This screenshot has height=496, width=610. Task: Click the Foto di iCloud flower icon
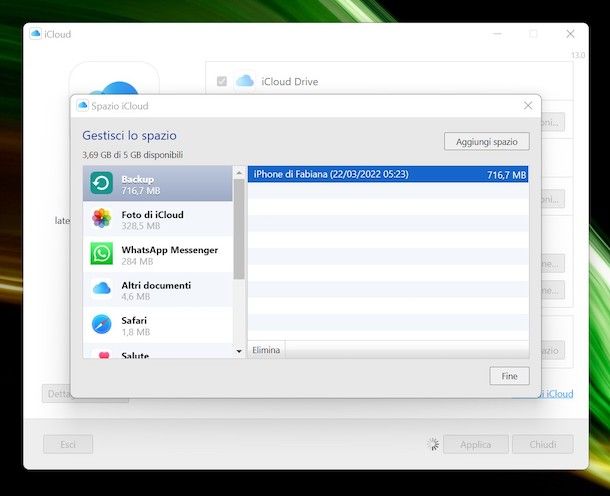coord(102,218)
